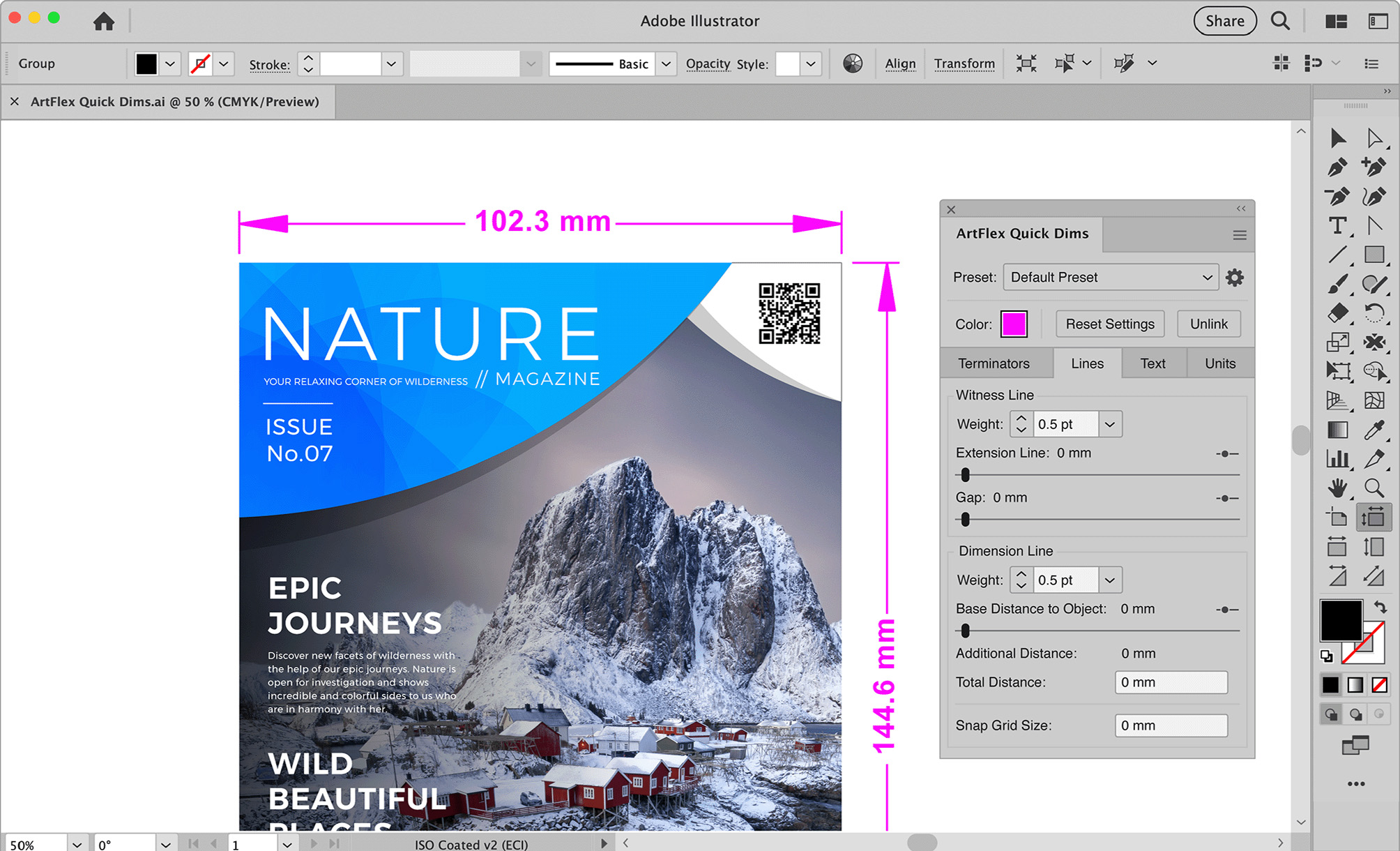Toggle Extension Line link icon
The height and width of the screenshot is (851, 1400).
coord(1226,454)
